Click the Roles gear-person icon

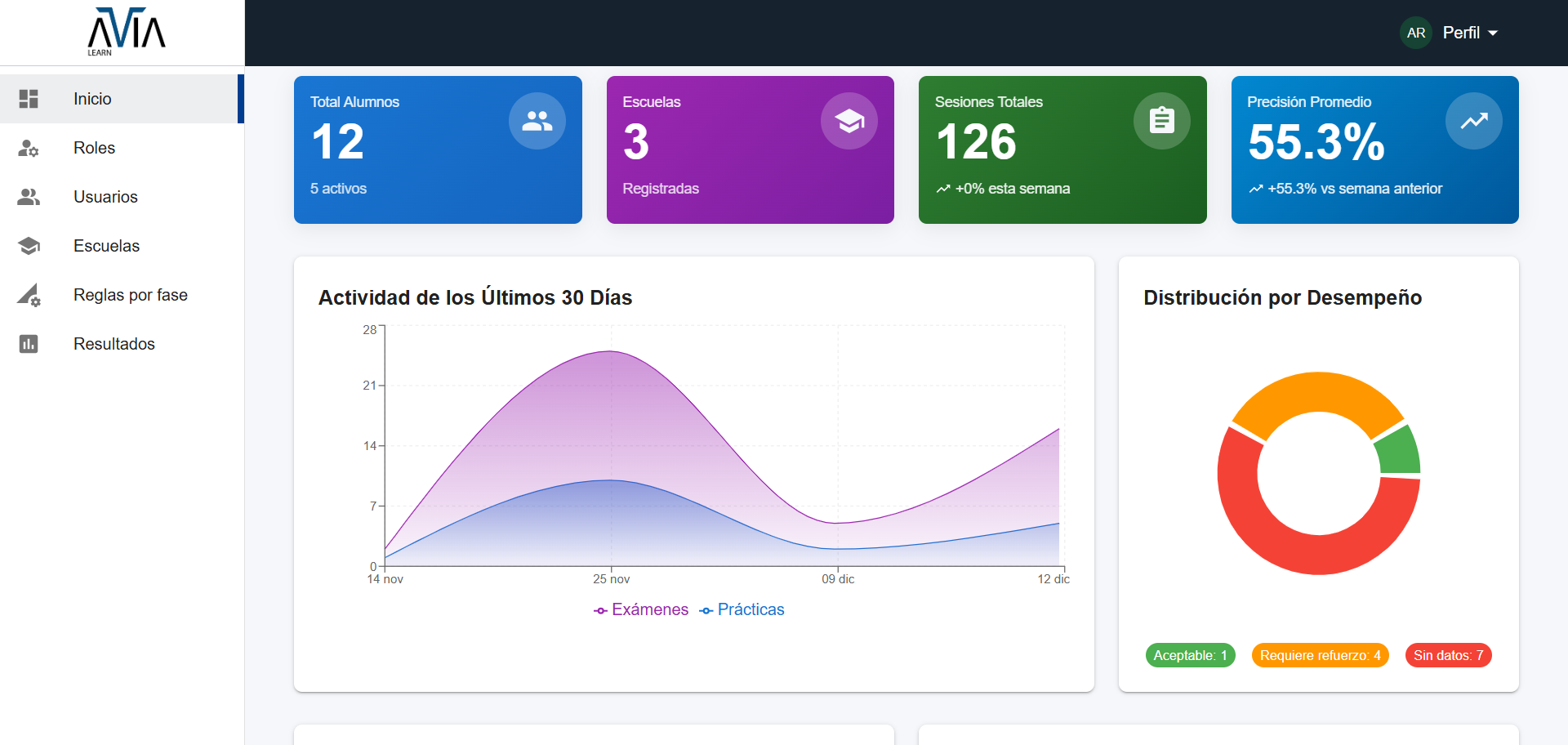tap(29, 148)
